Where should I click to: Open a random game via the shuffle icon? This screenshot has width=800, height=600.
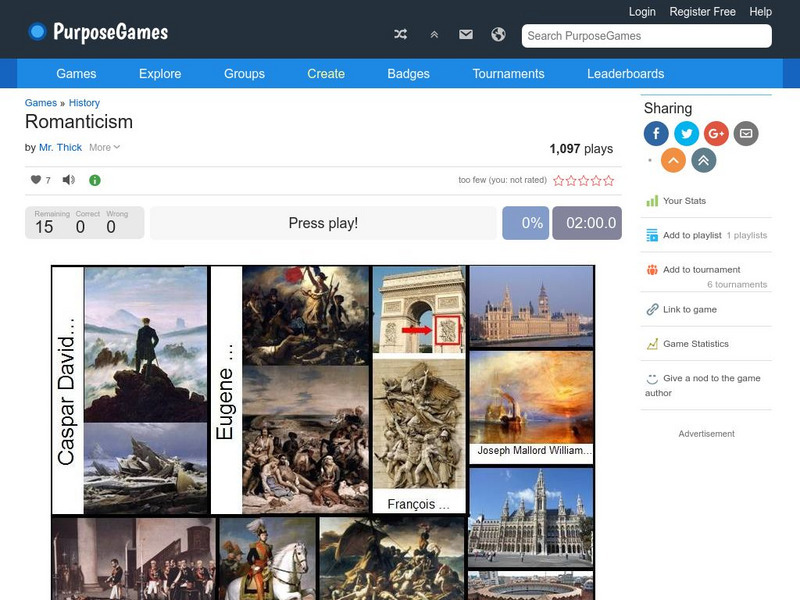pyautogui.click(x=399, y=33)
